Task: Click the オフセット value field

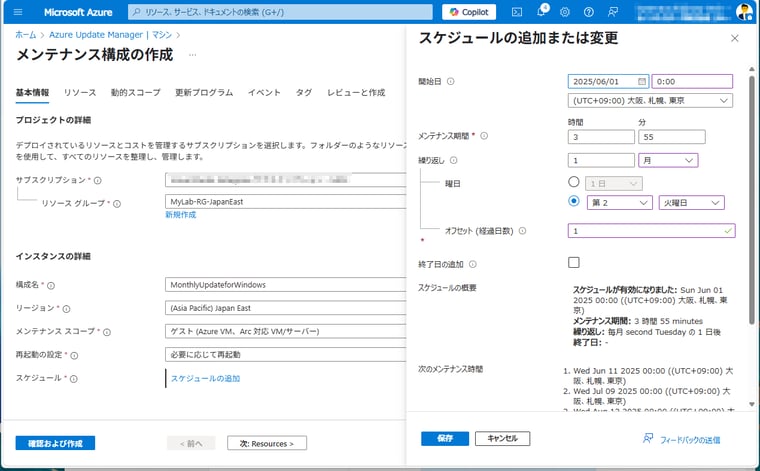Action: coord(651,231)
